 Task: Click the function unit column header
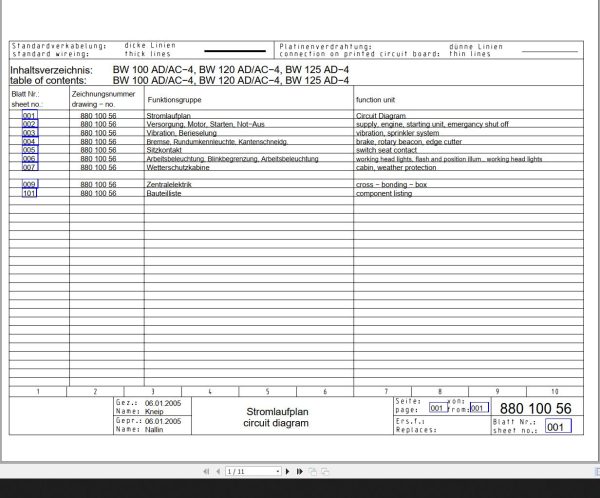[375, 100]
